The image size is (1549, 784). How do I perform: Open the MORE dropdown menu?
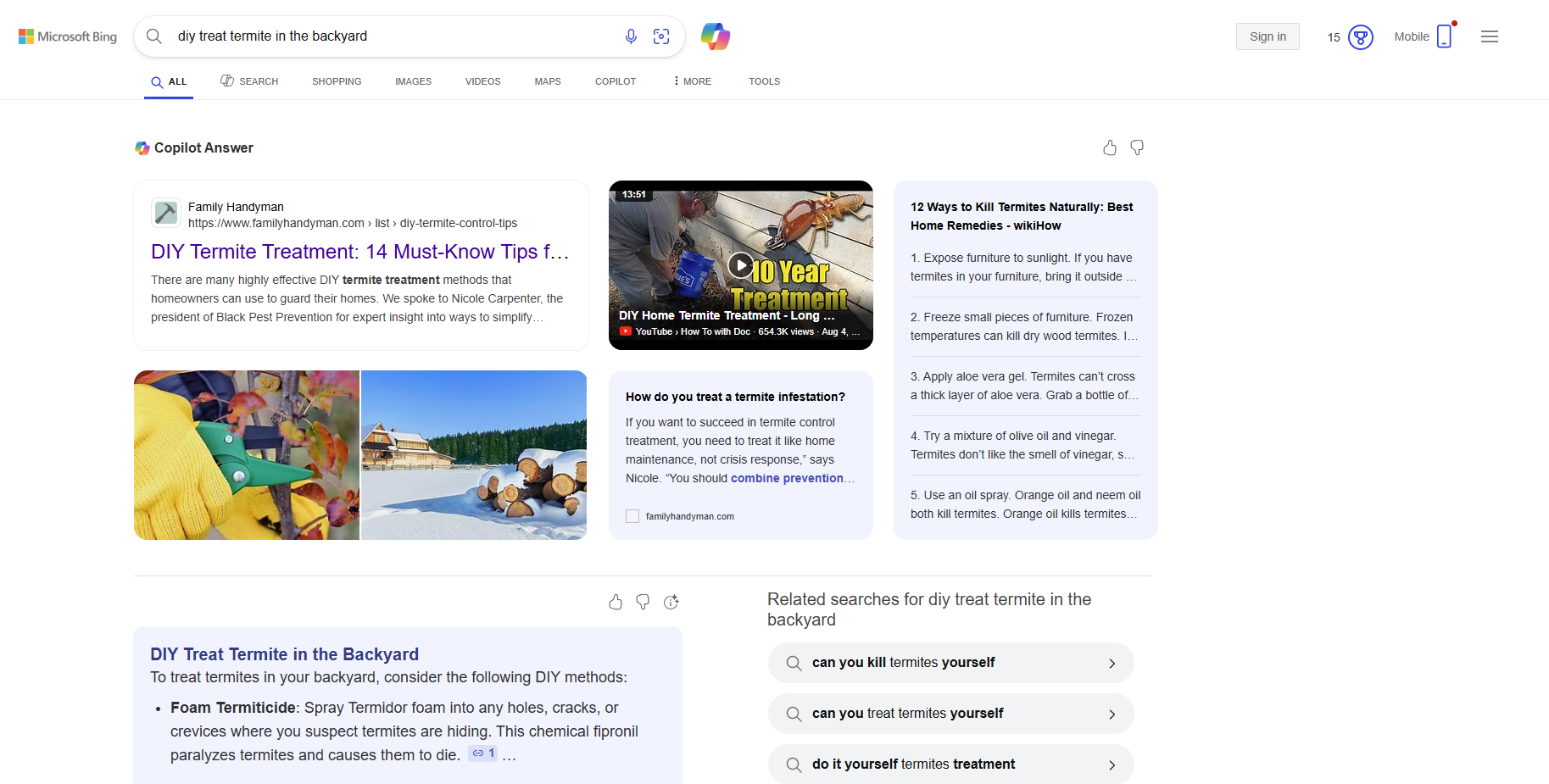[693, 81]
